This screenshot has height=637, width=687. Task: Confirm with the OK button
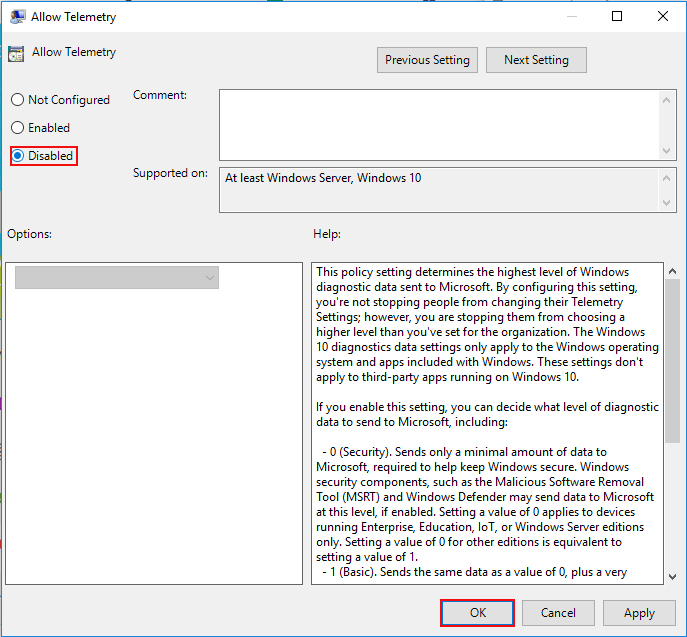(478, 612)
